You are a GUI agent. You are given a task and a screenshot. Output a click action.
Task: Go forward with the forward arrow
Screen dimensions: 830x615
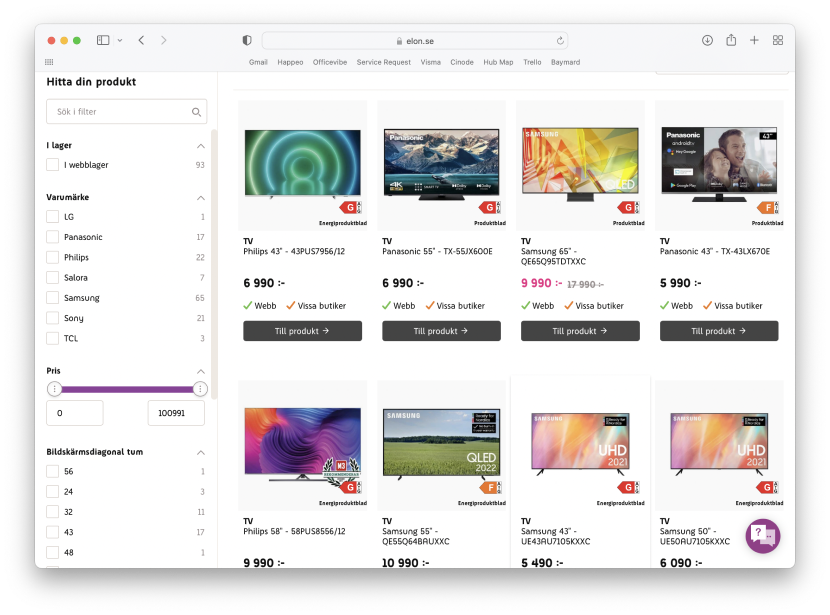point(164,40)
